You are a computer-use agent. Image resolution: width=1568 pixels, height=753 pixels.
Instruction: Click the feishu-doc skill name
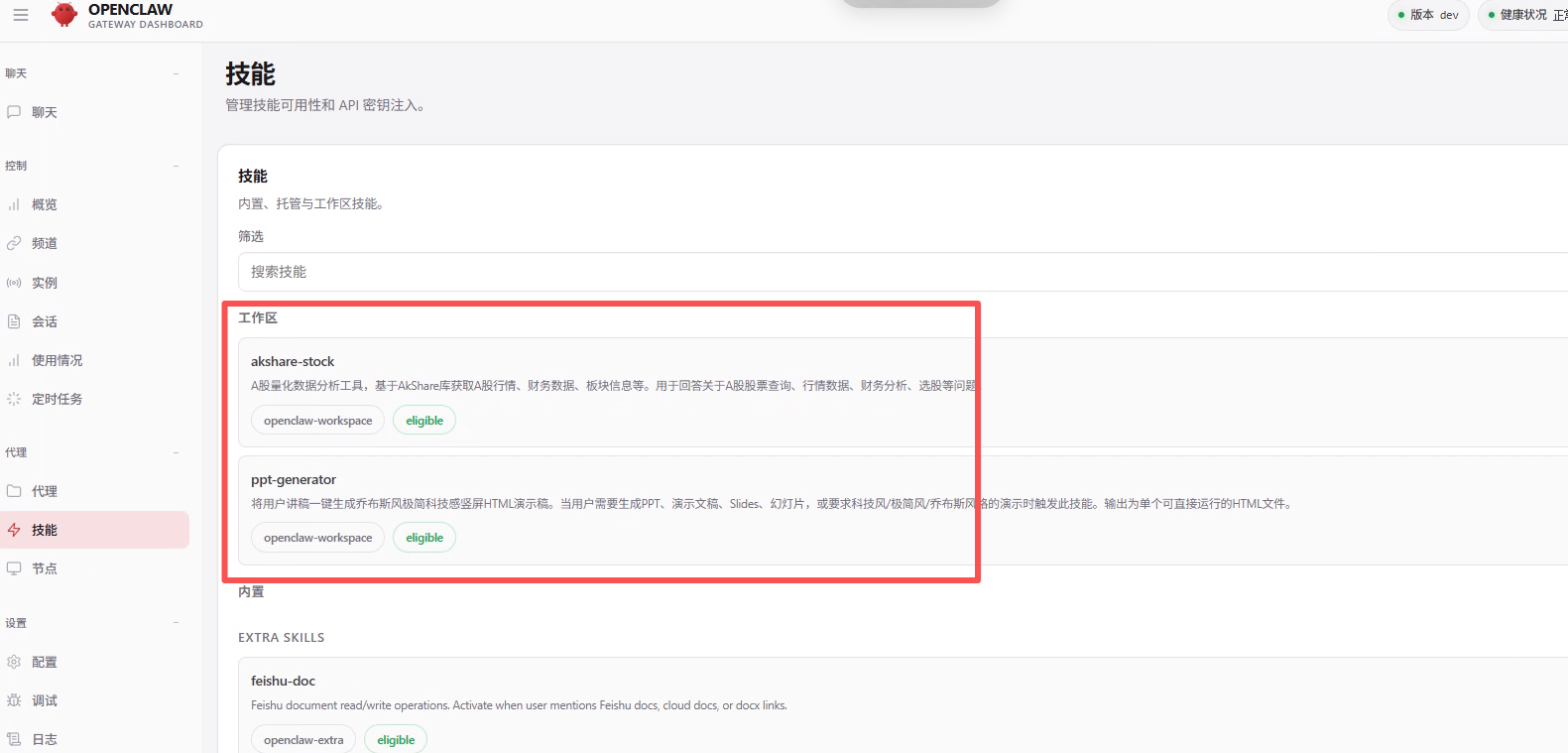[x=283, y=681]
